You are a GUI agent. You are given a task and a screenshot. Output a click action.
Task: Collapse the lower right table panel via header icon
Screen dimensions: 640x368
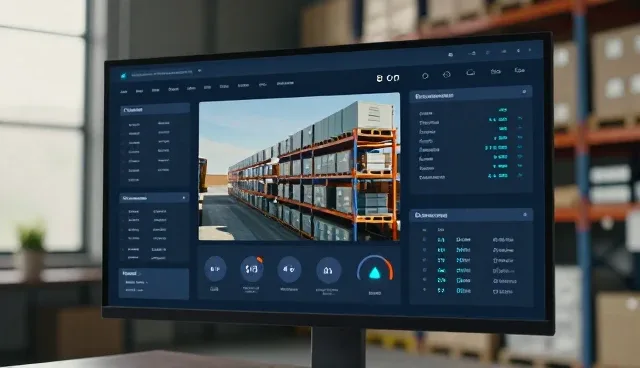click(x=525, y=214)
